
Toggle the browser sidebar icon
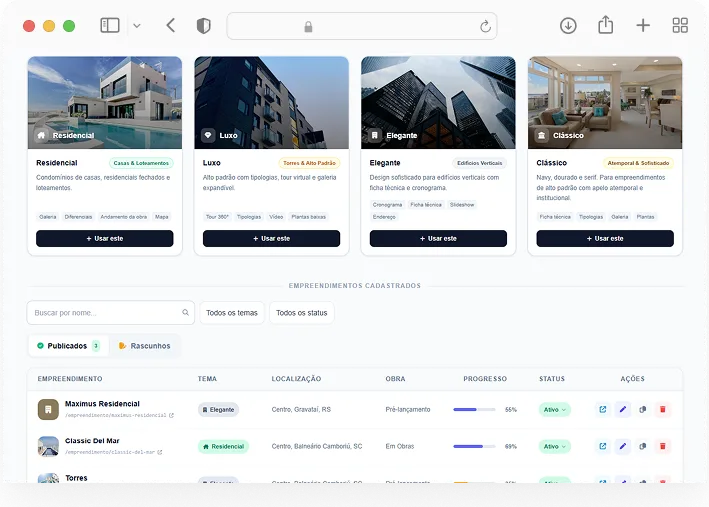[x=110, y=25]
